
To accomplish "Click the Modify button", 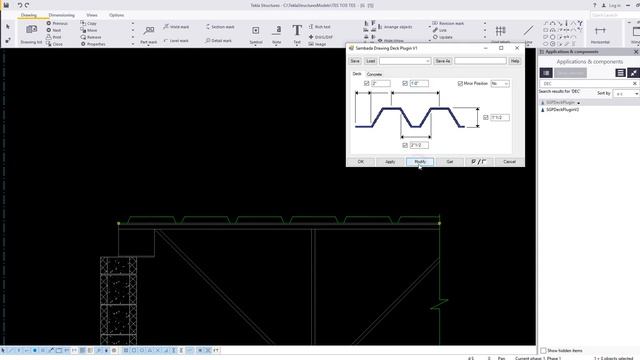I will (420, 162).
